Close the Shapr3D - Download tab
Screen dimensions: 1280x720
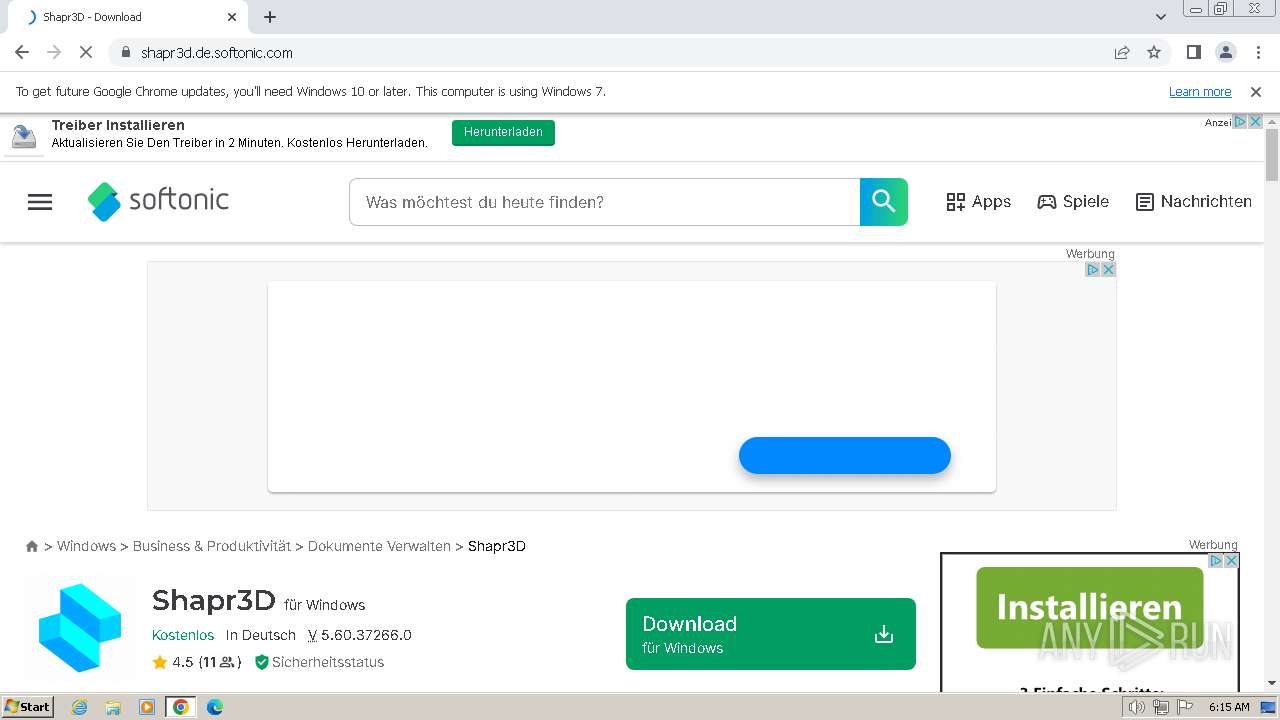(x=232, y=17)
